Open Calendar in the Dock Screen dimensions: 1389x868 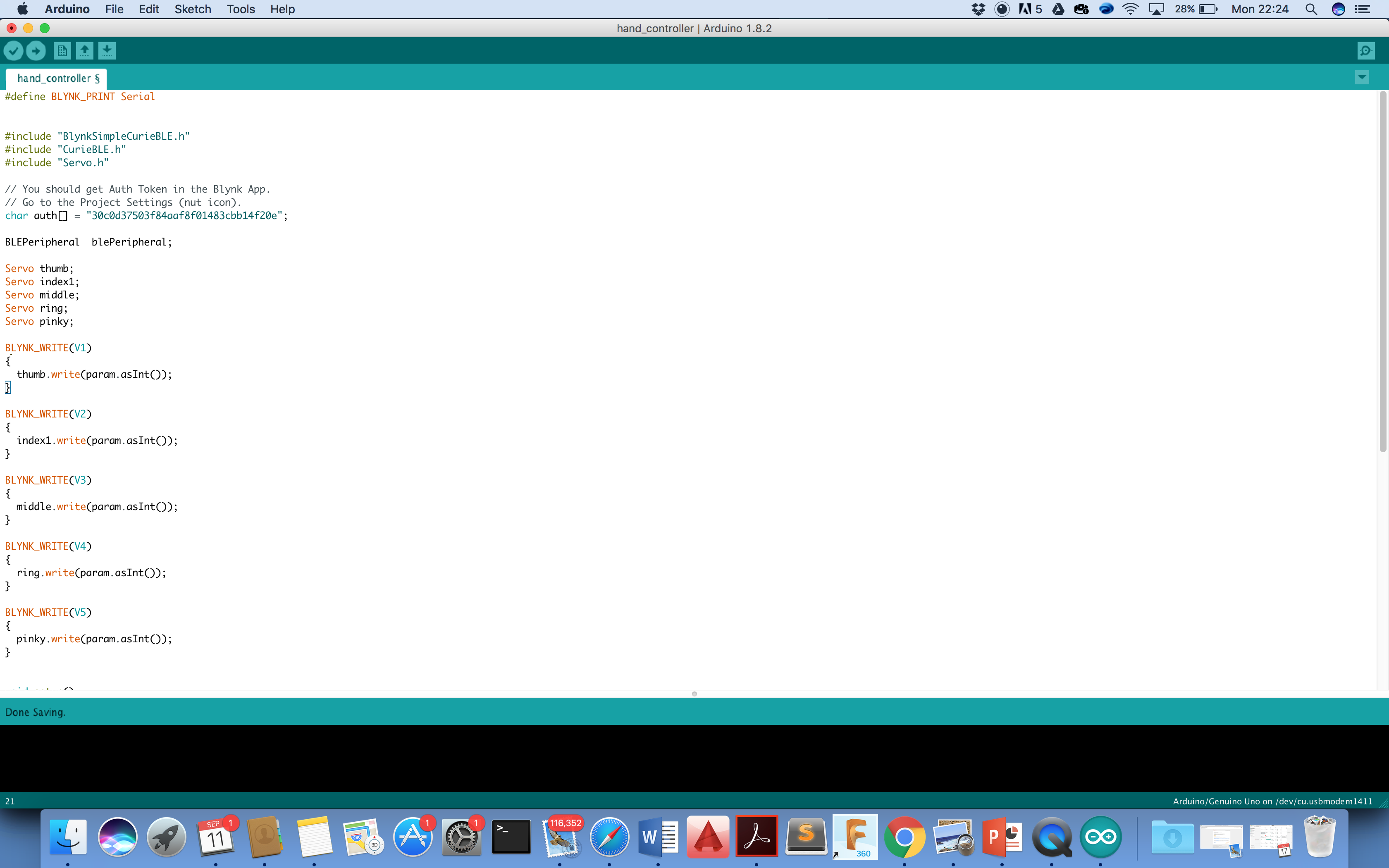[216, 837]
